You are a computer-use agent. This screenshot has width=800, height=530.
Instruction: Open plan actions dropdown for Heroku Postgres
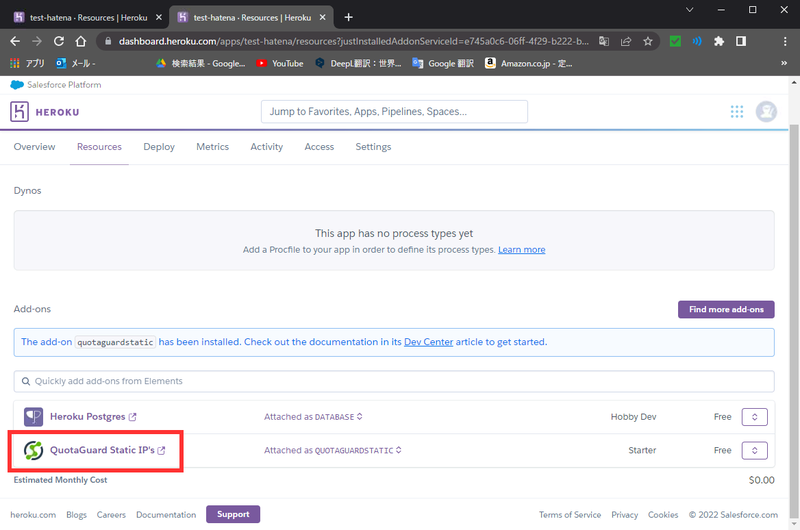coord(755,417)
